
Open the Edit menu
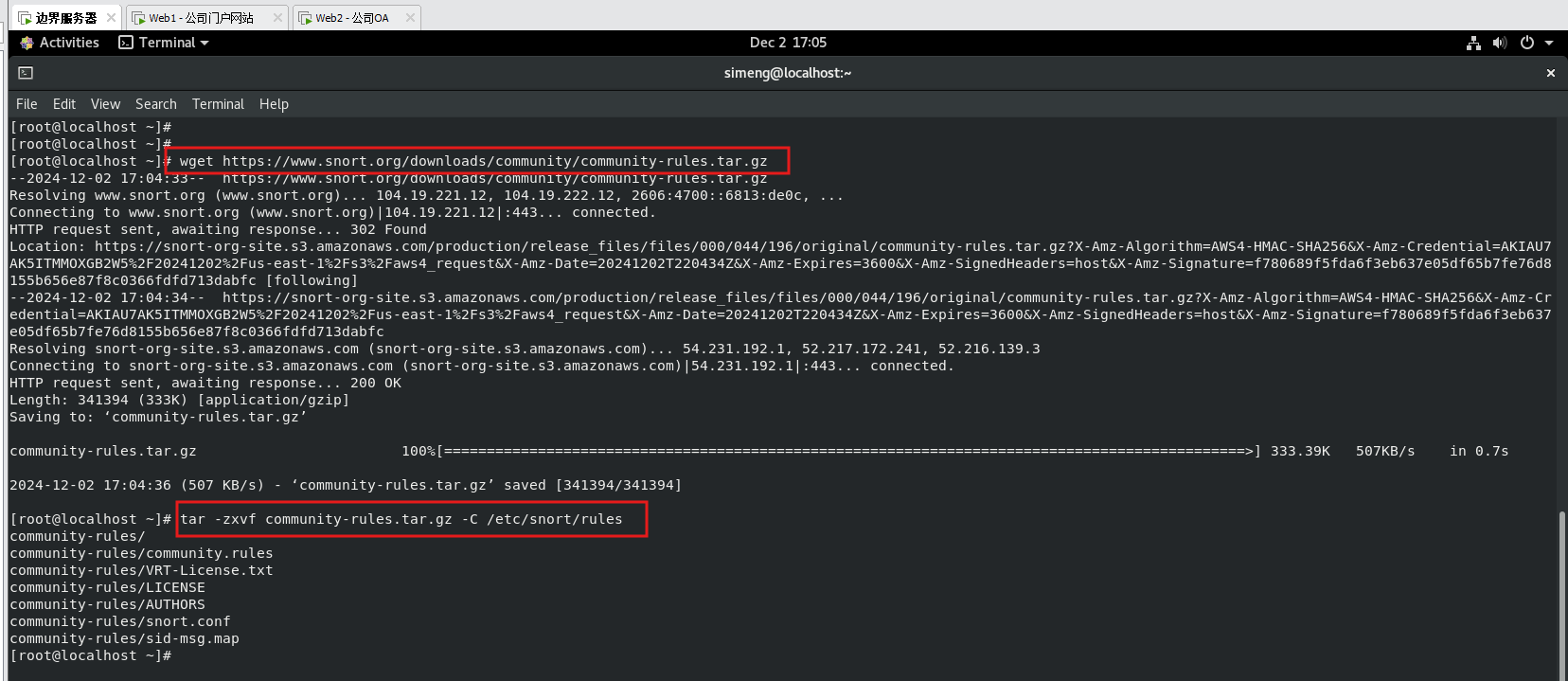click(x=64, y=104)
